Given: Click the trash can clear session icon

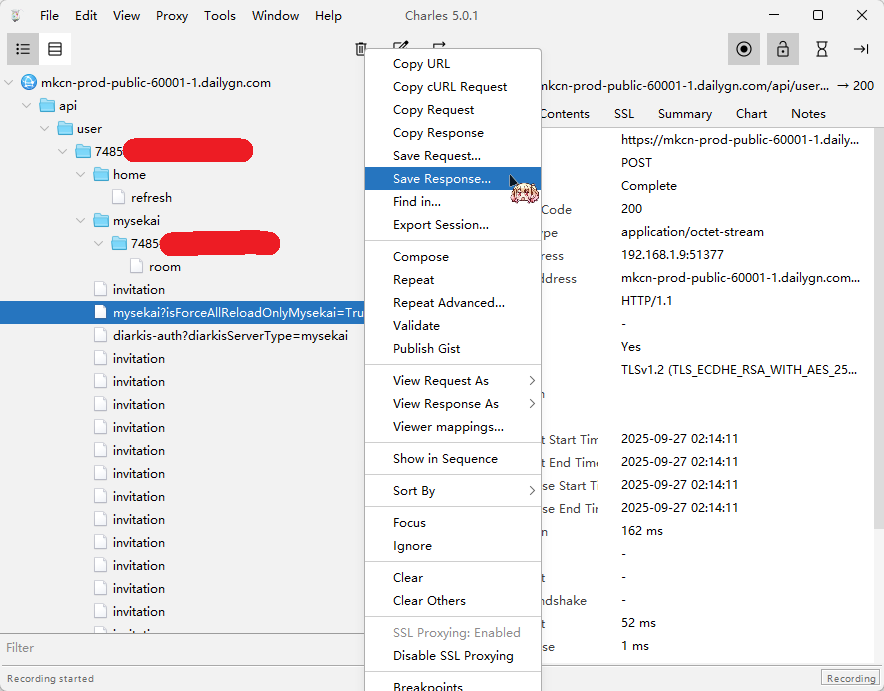Looking at the screenshot, I should tap(360, 49).
